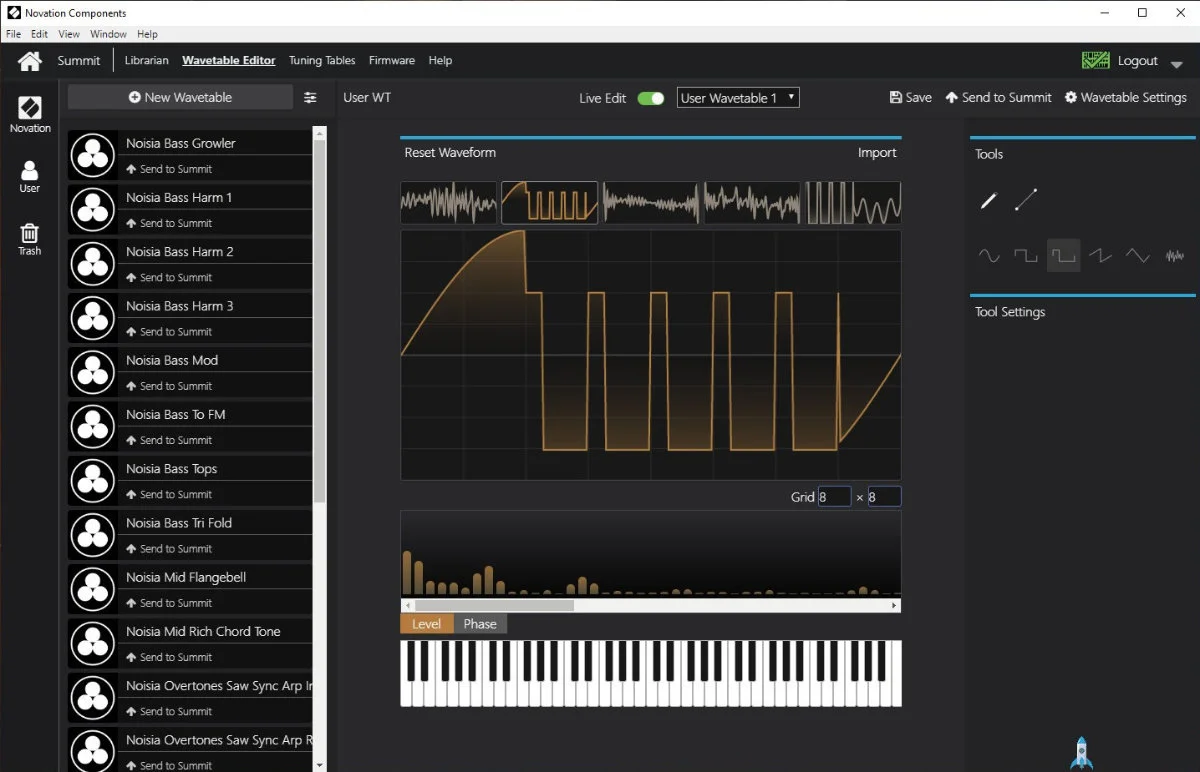Image resolution: width=1200 pixels, height=772 pixels.
Task: Choose the sawtooth wave shape tool
Action: [1100, 256]
